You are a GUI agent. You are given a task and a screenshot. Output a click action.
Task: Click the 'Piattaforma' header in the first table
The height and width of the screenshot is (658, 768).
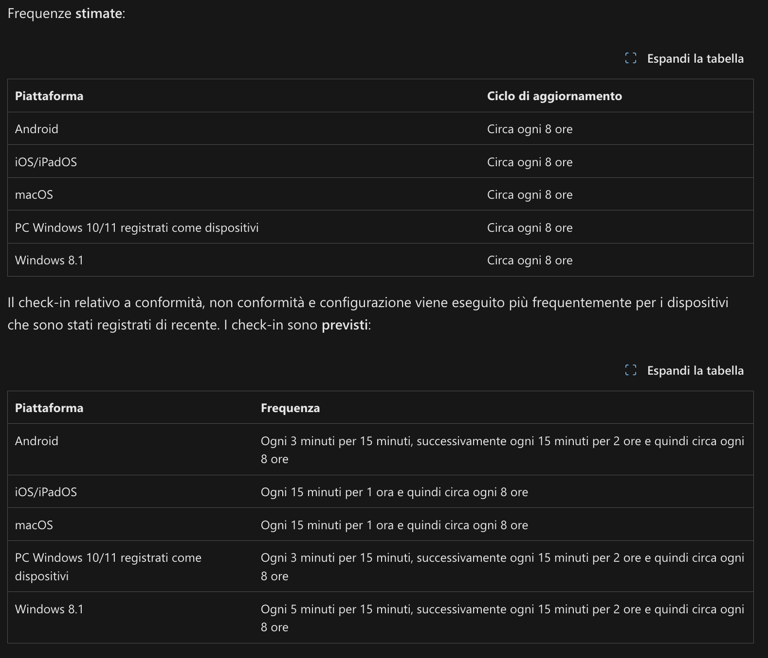point(49,96)
